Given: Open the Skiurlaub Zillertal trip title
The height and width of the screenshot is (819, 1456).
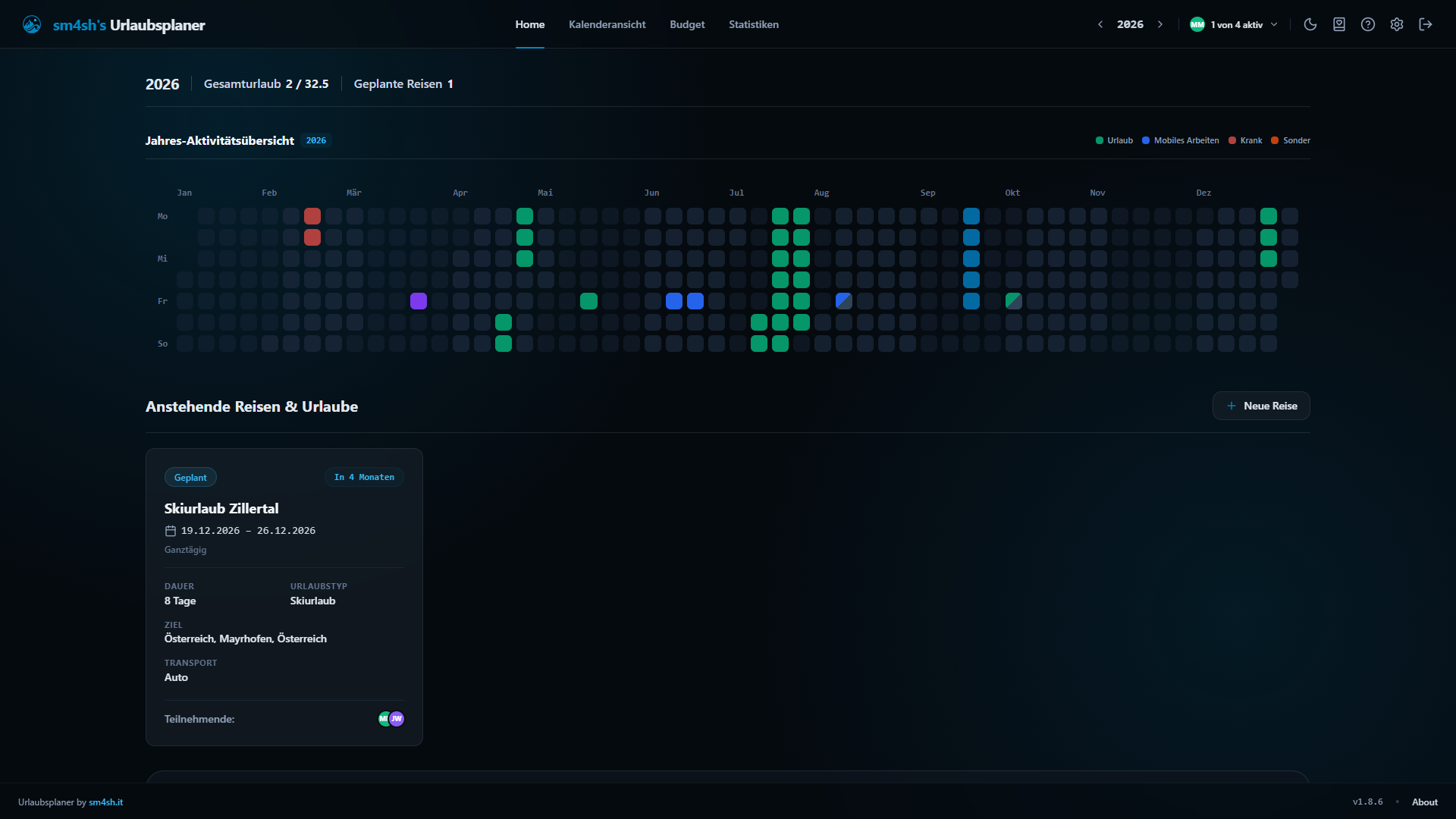Looking at the screenshot, I should (221, 509).
